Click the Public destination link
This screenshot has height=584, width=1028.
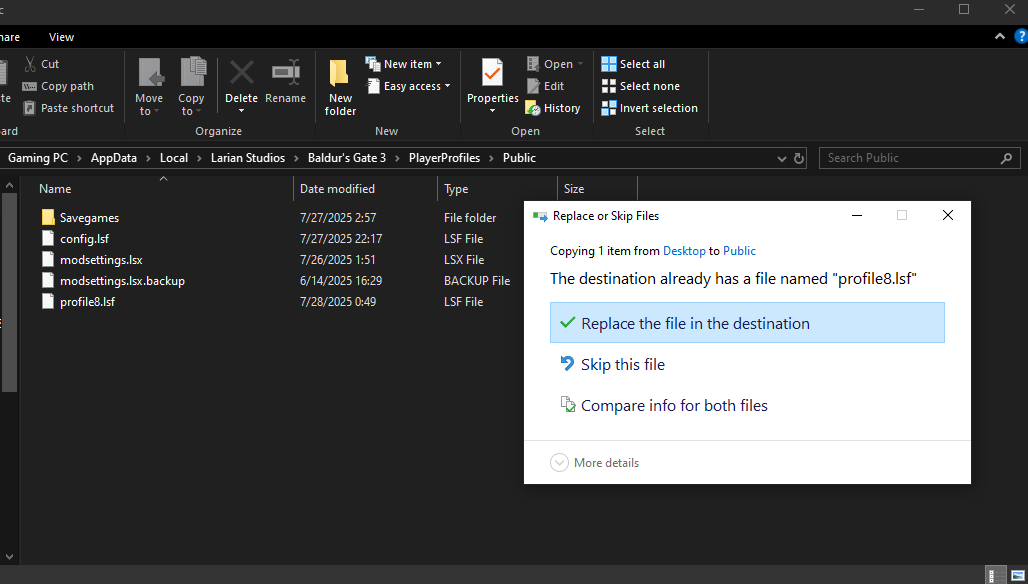point(739,251)
